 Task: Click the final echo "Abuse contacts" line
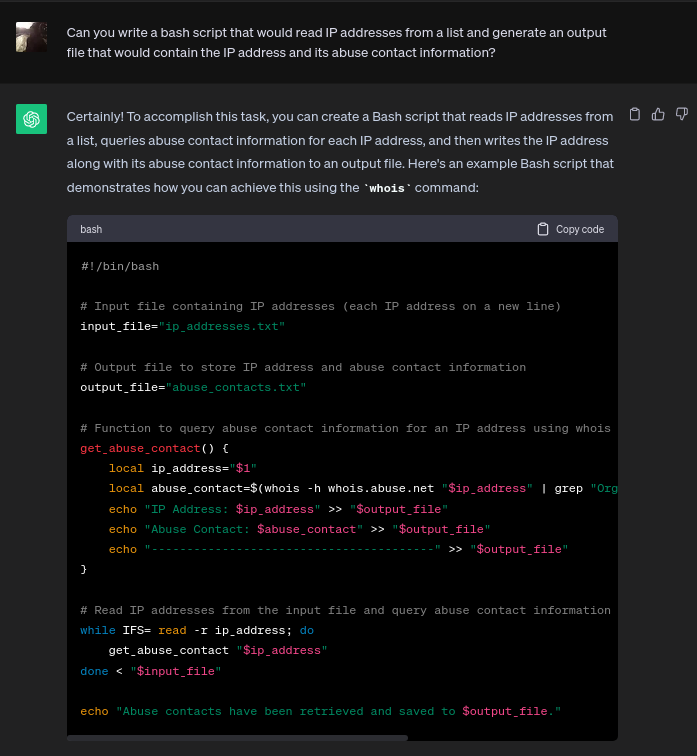[320, 711]
